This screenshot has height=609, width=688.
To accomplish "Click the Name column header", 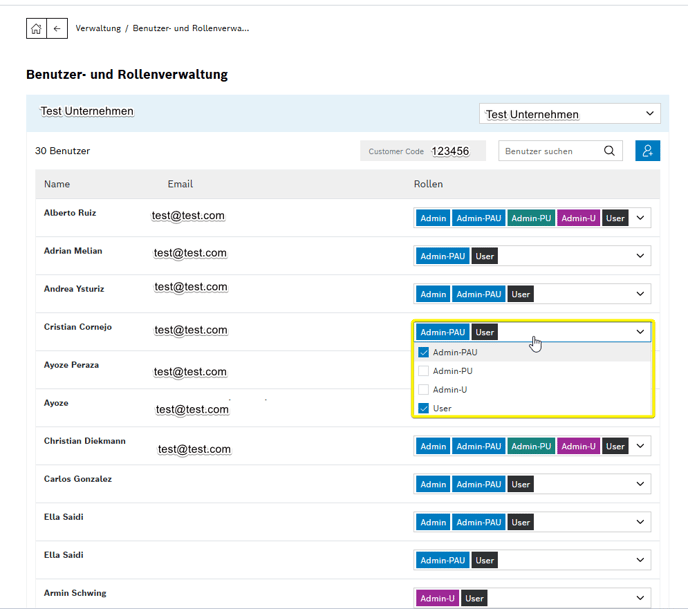I will pos(57,184).
